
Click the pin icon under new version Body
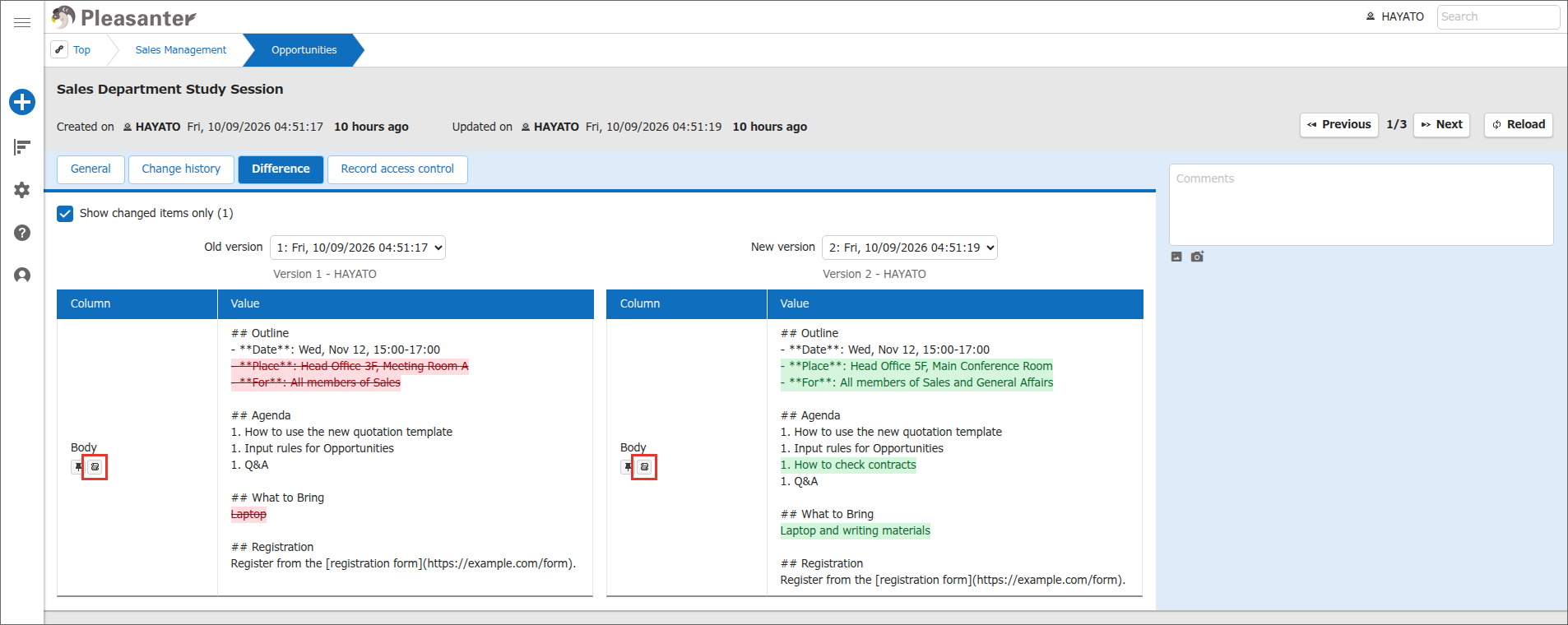pos(628,467)
